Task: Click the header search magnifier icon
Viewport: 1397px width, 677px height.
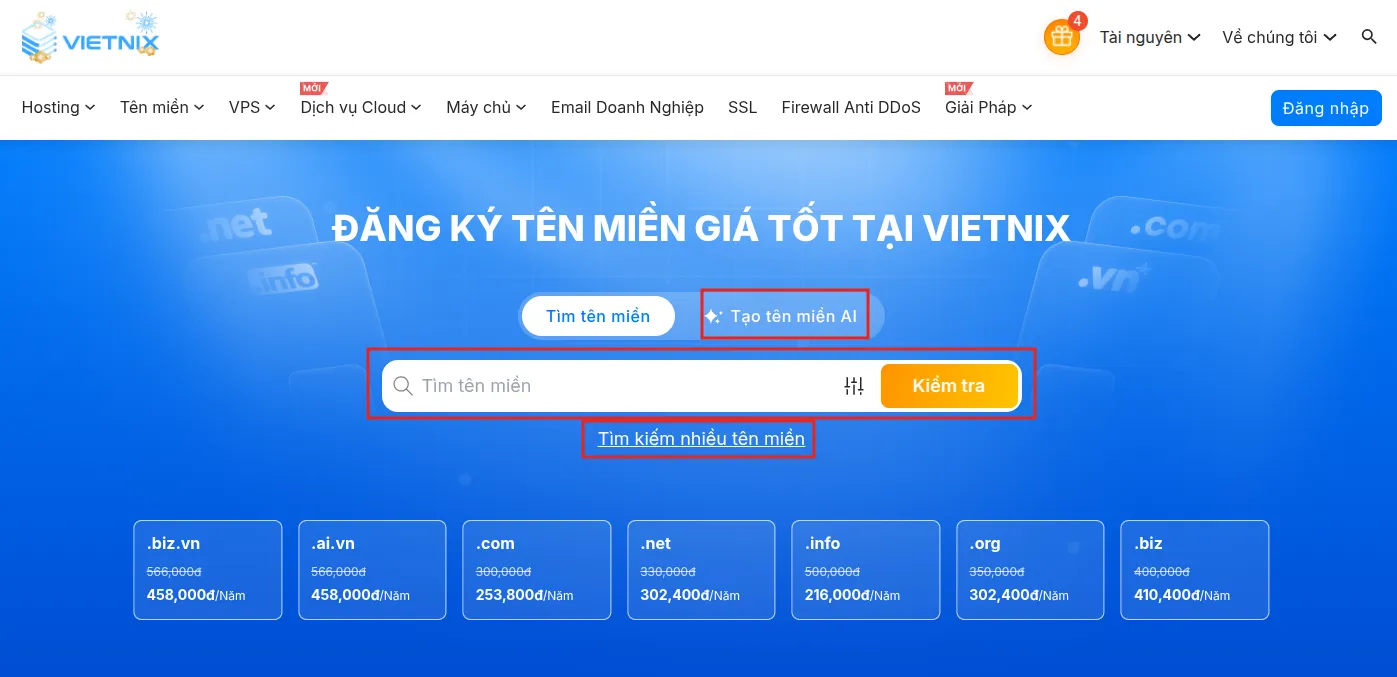Action: 1369,37
